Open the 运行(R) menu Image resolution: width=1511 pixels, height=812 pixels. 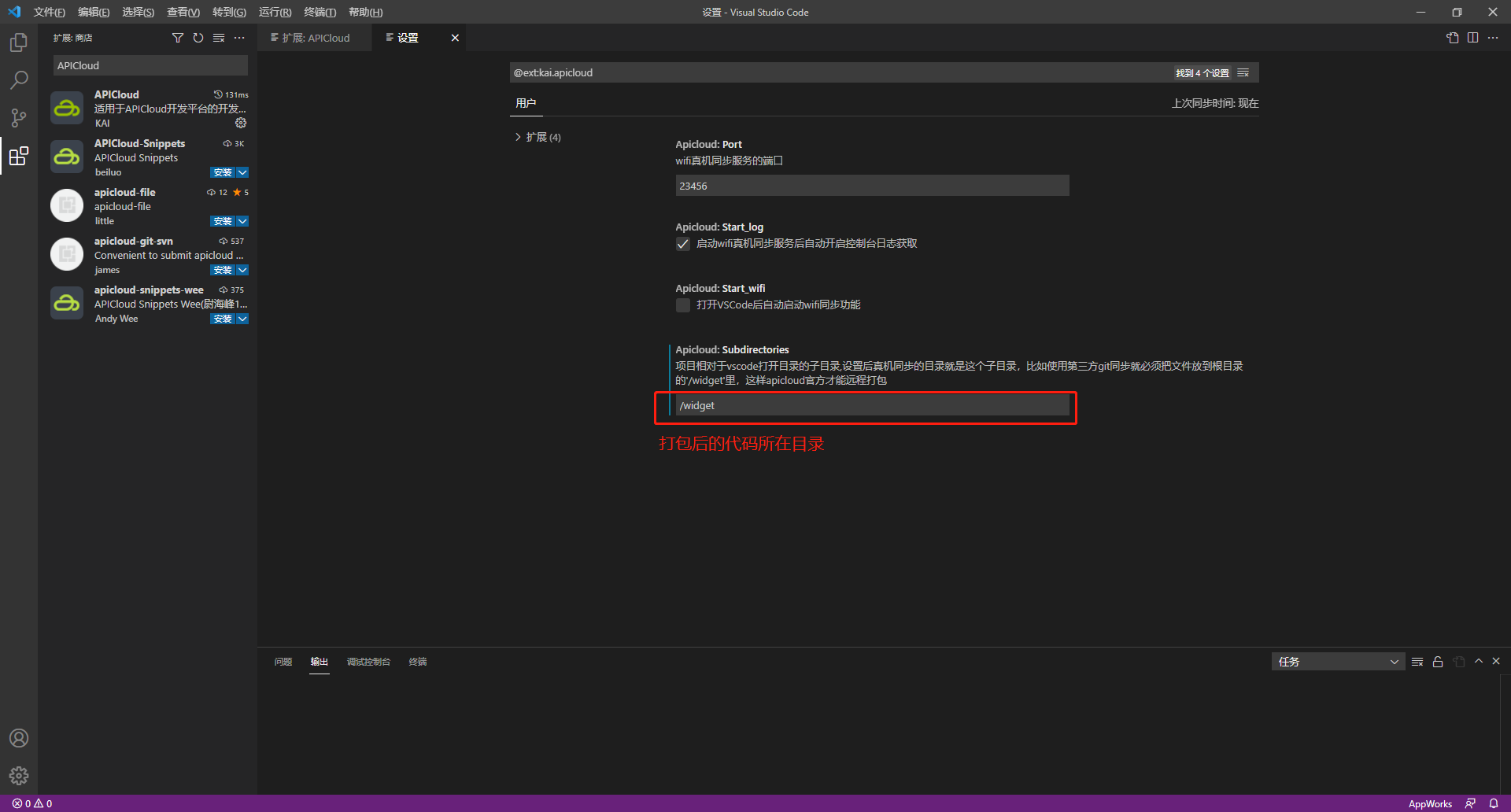(x=275, y=12)
